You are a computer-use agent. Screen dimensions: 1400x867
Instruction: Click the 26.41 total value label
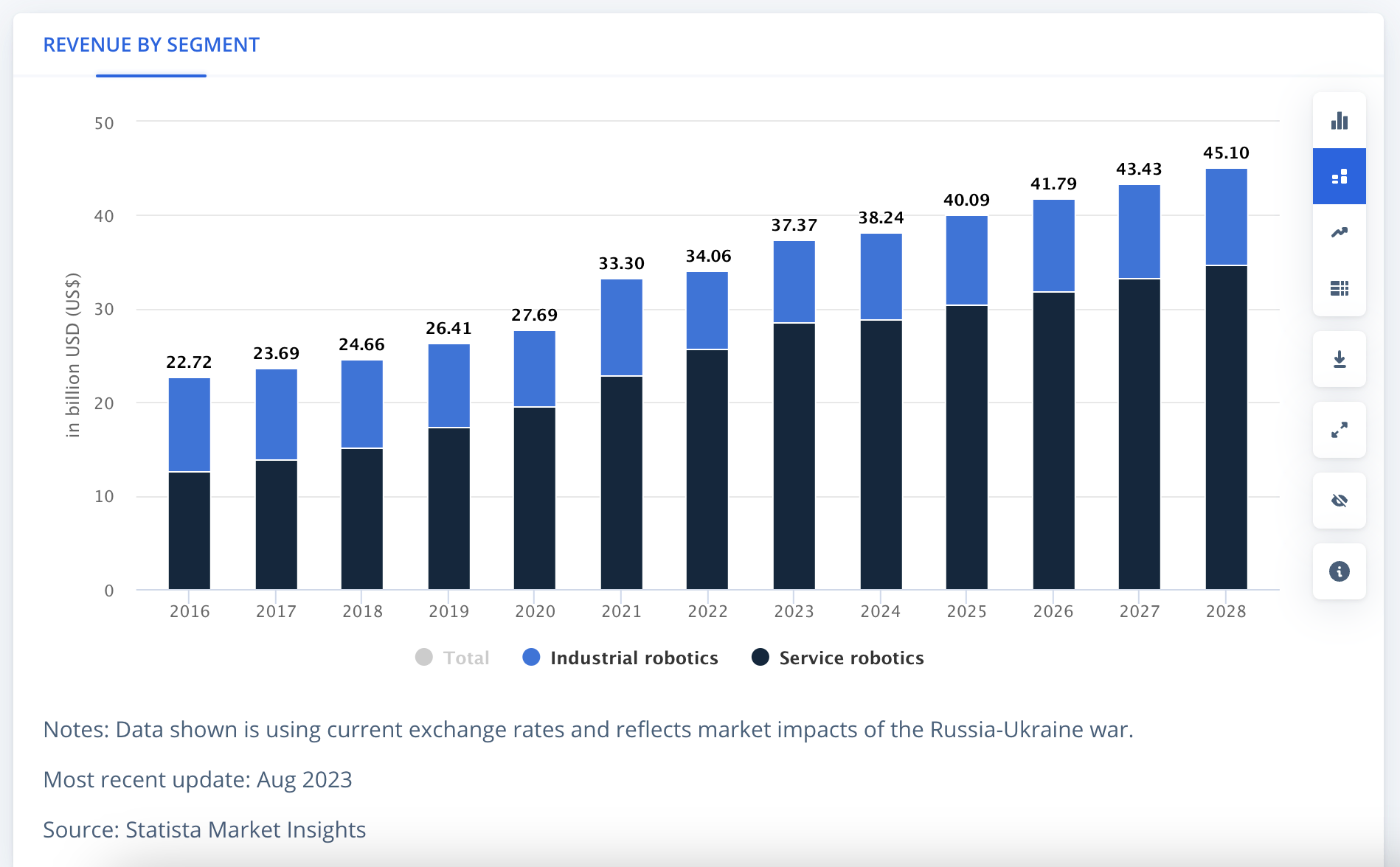pyautogui.click(x=448, y=328)
